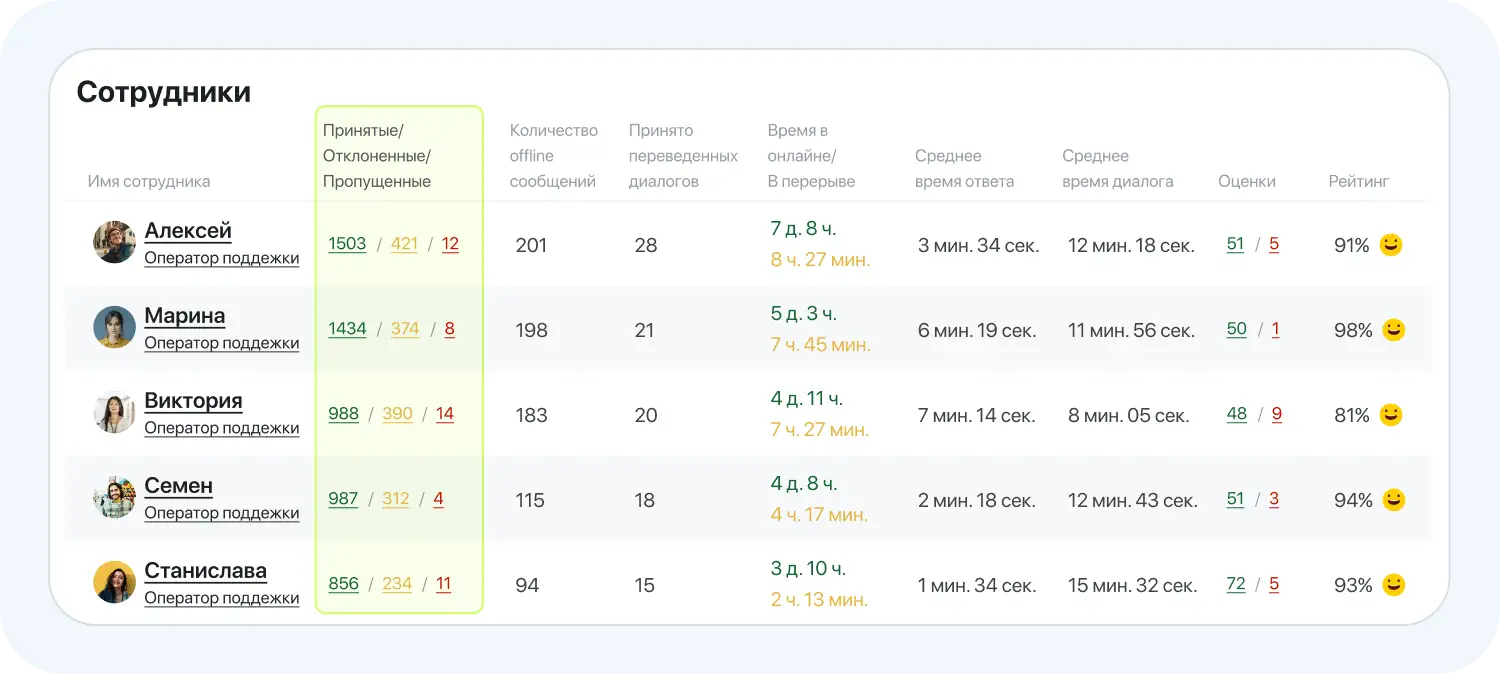Viewport: 1500px width, 674px height.
Task: Open Алексей's declined dialogs count 421
Action: click(404, 244)
